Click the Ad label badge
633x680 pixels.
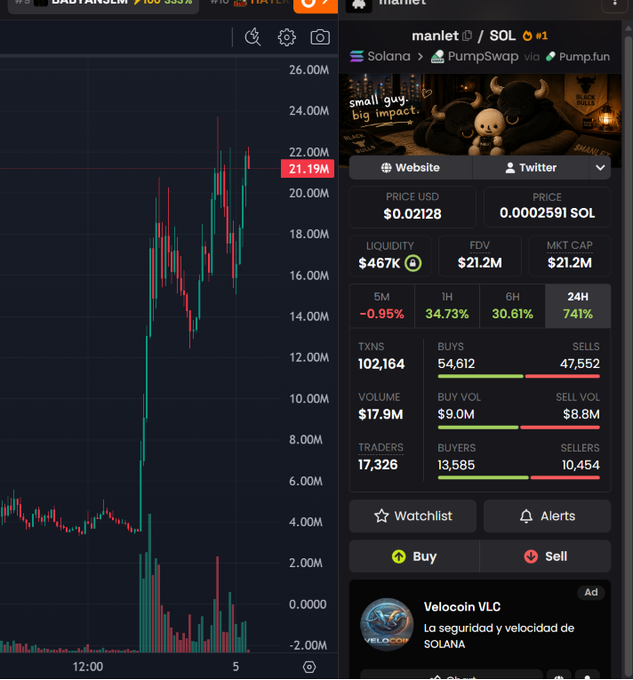[x=591, y=592]
